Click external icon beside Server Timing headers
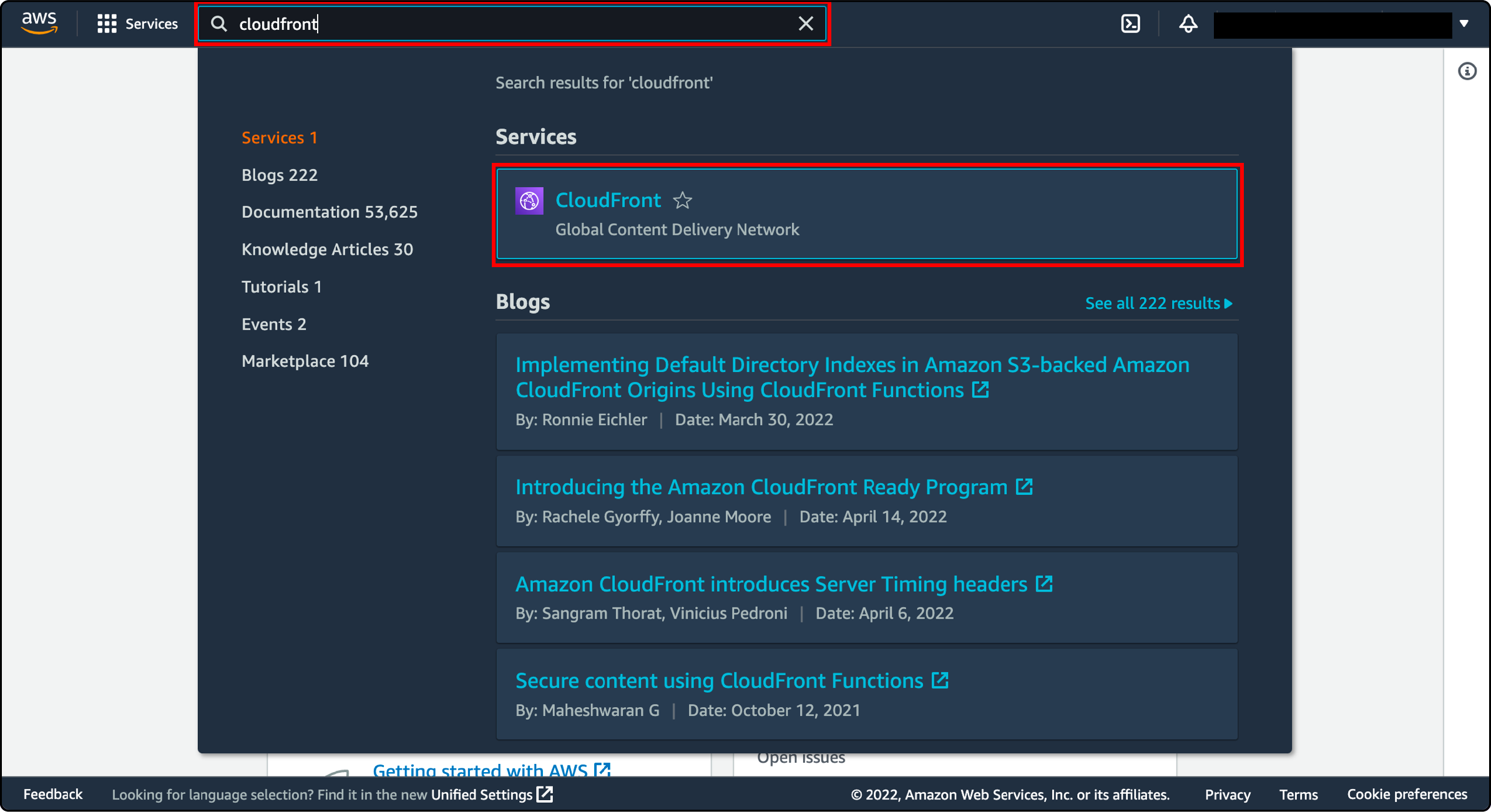Screen dimensions: 1491x812 pos(1044,584)
